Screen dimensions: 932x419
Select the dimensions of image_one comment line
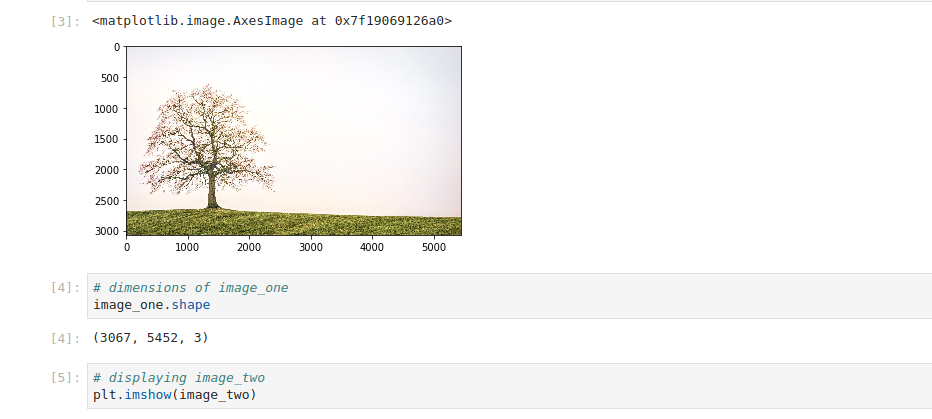click(x=190, y=288)
